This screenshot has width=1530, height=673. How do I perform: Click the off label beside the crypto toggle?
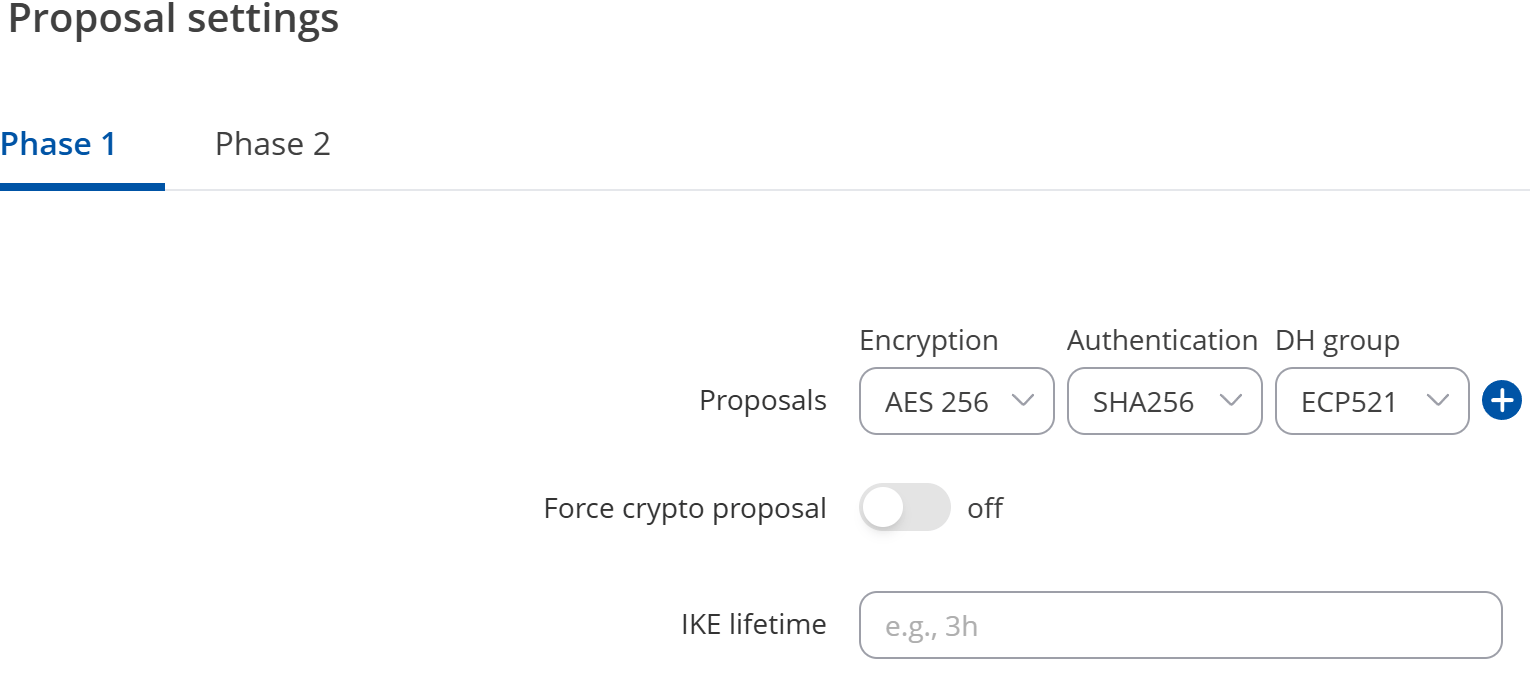tap(984, 508)
